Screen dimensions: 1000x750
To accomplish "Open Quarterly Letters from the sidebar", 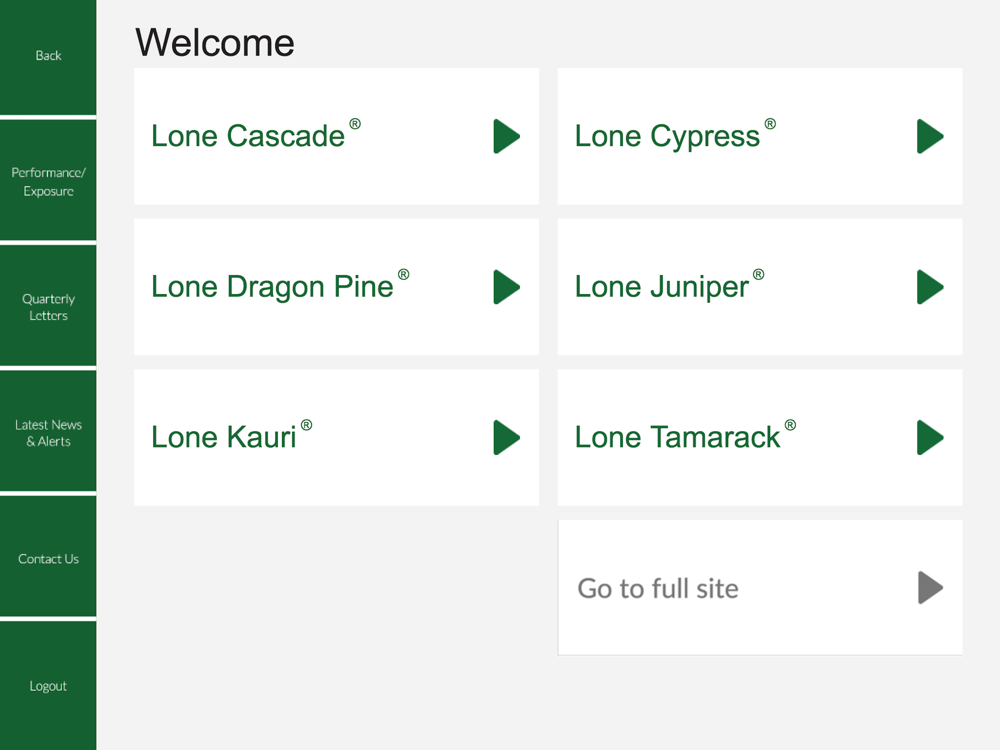I will 48,306.
